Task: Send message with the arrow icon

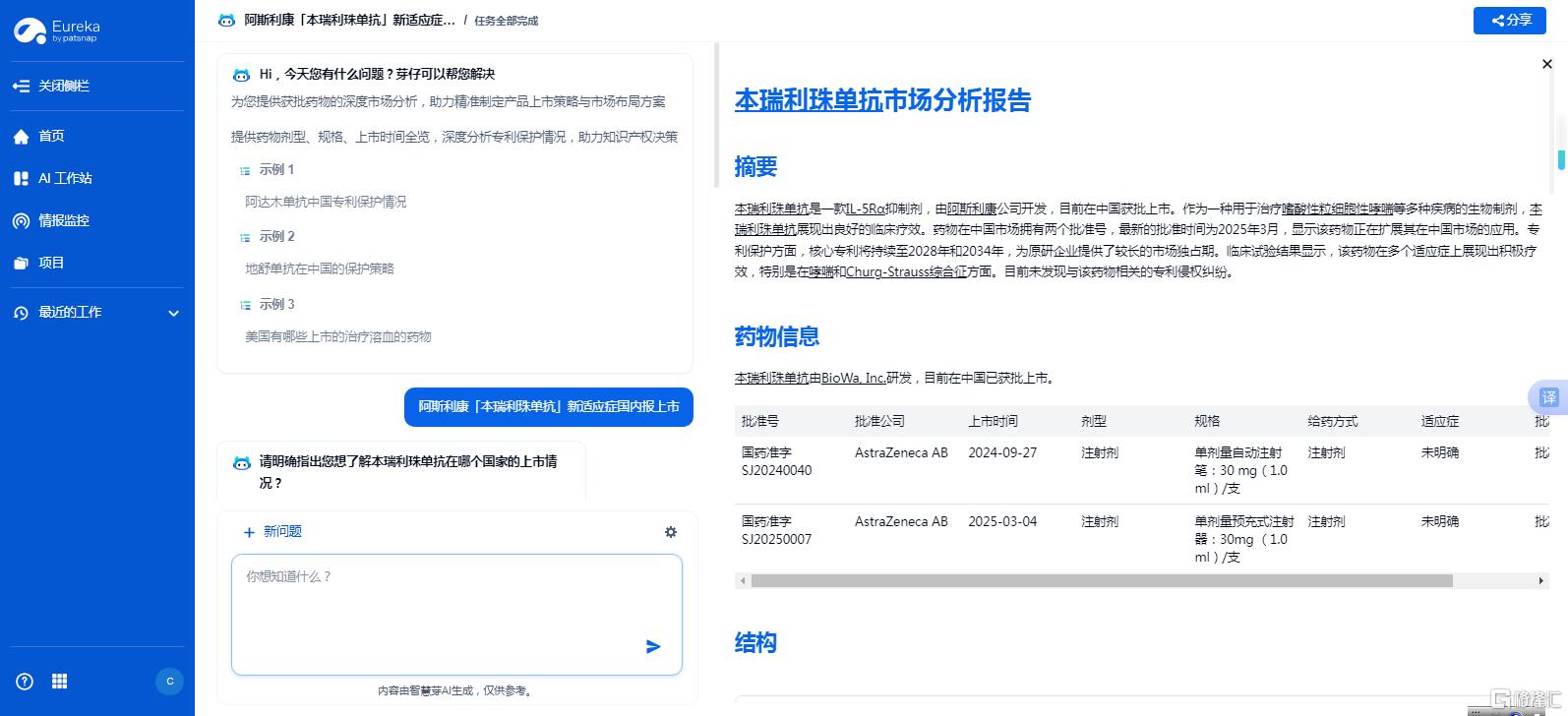Action: (653, 646)
